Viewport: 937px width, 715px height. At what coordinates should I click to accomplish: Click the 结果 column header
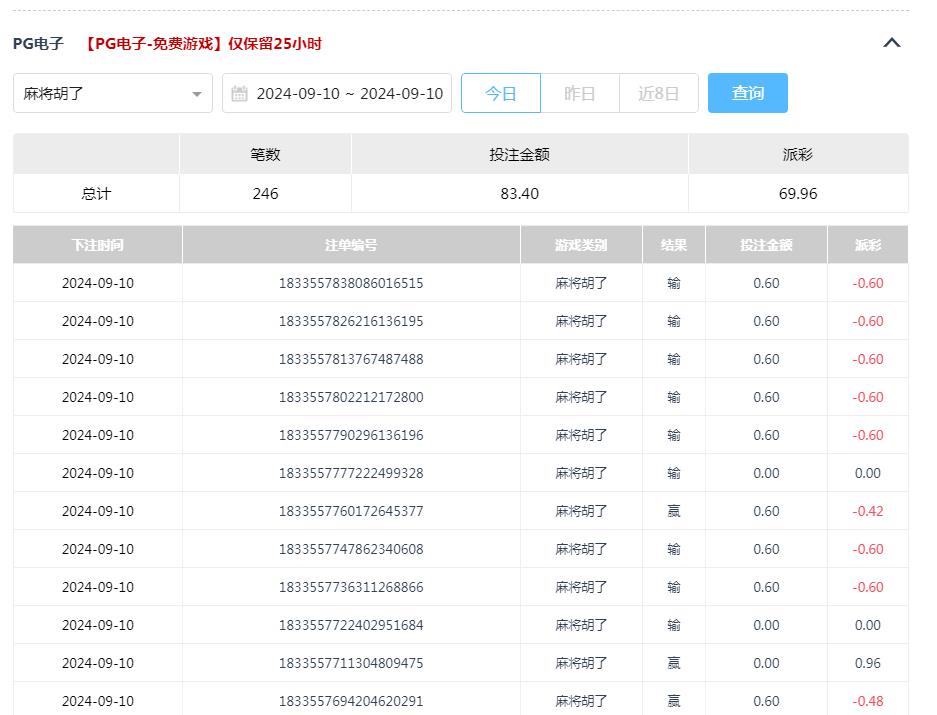tap(674, 244)
